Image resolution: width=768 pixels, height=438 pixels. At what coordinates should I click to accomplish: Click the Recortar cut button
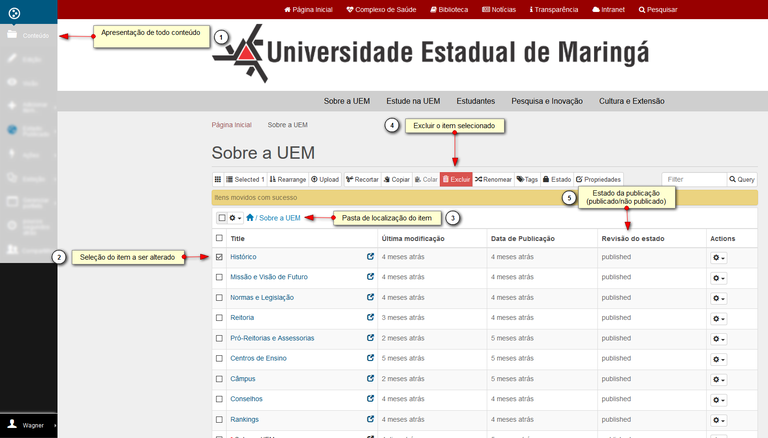(x=362, y=179)
